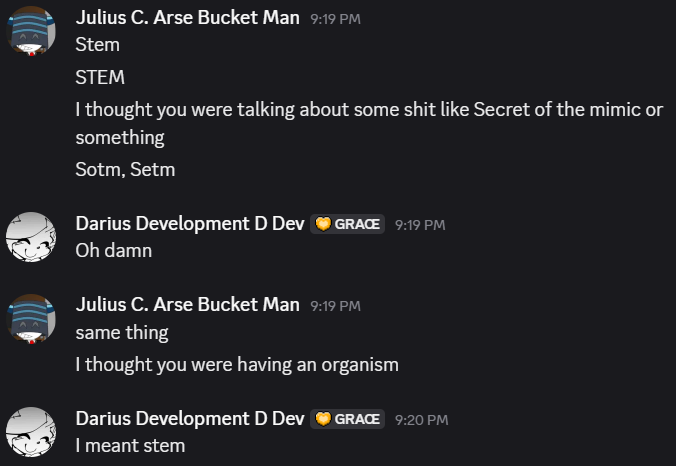Open Darius Development D Dev's first avatar
The image size is (676, 466).
point(31,237)
